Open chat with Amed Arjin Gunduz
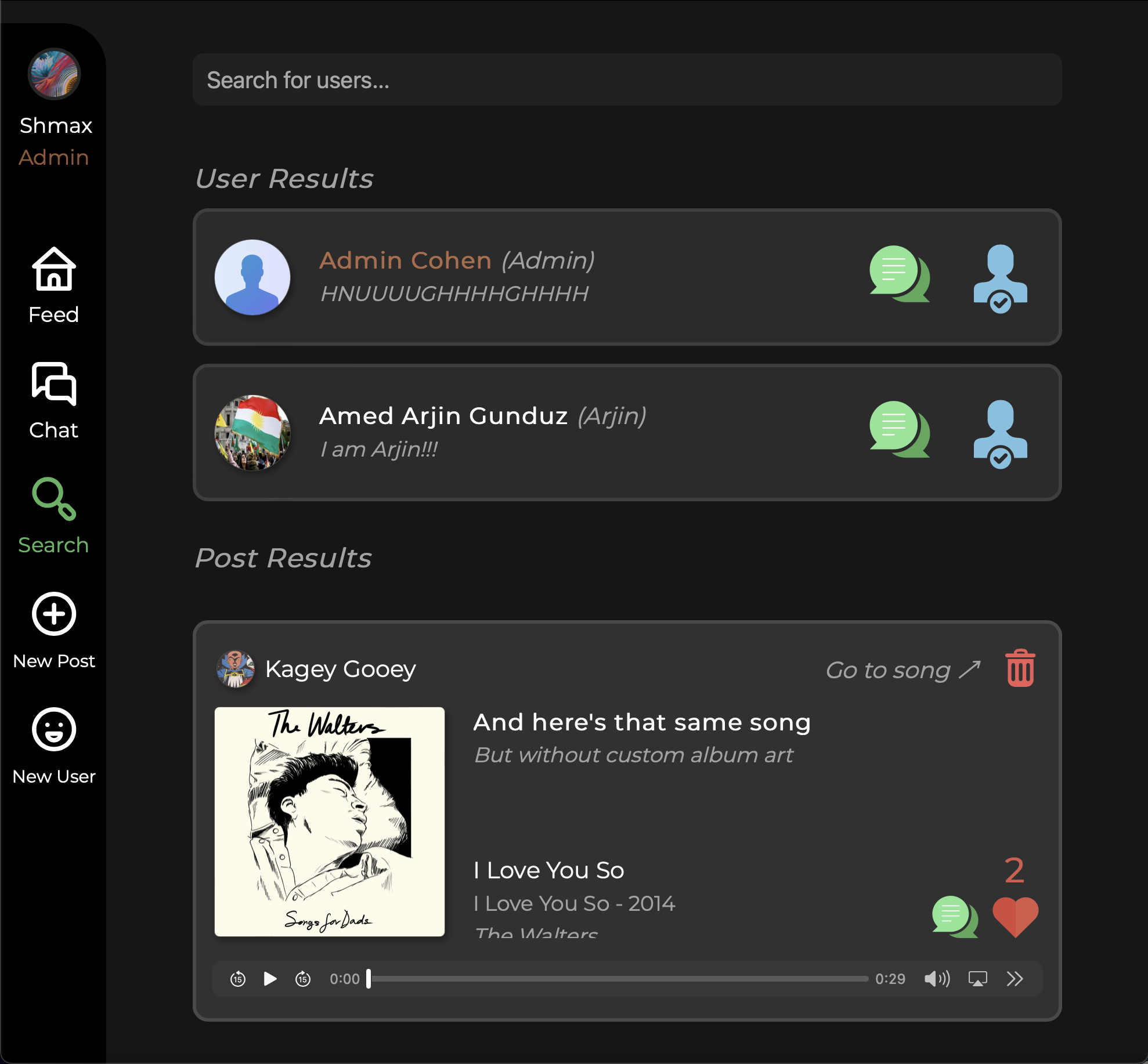 [899, 429]
